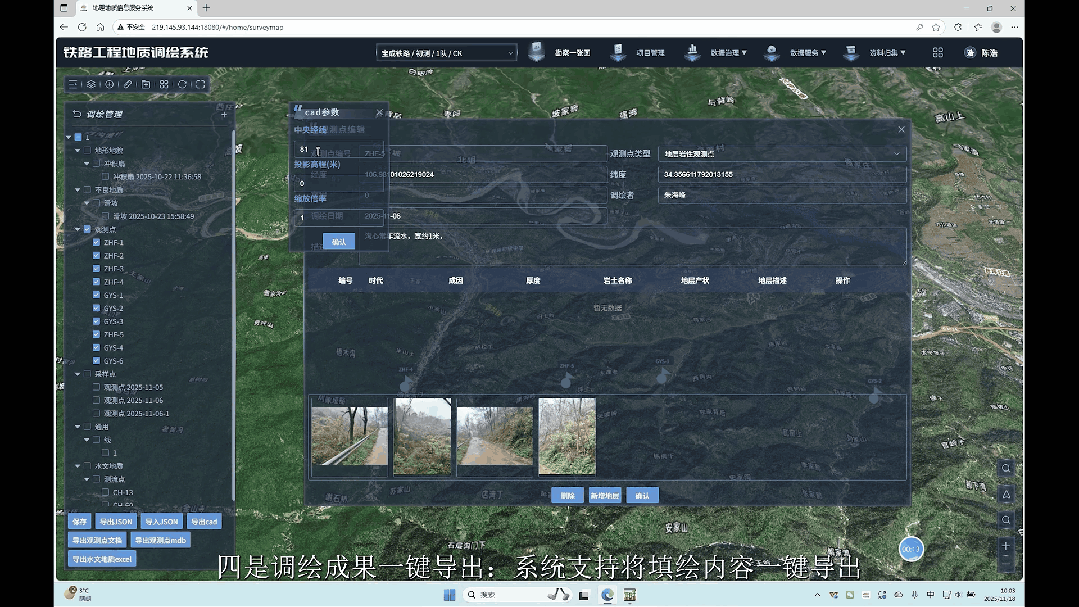Open Windows Start button in taskbar
1079x607 pixels.
449,595
